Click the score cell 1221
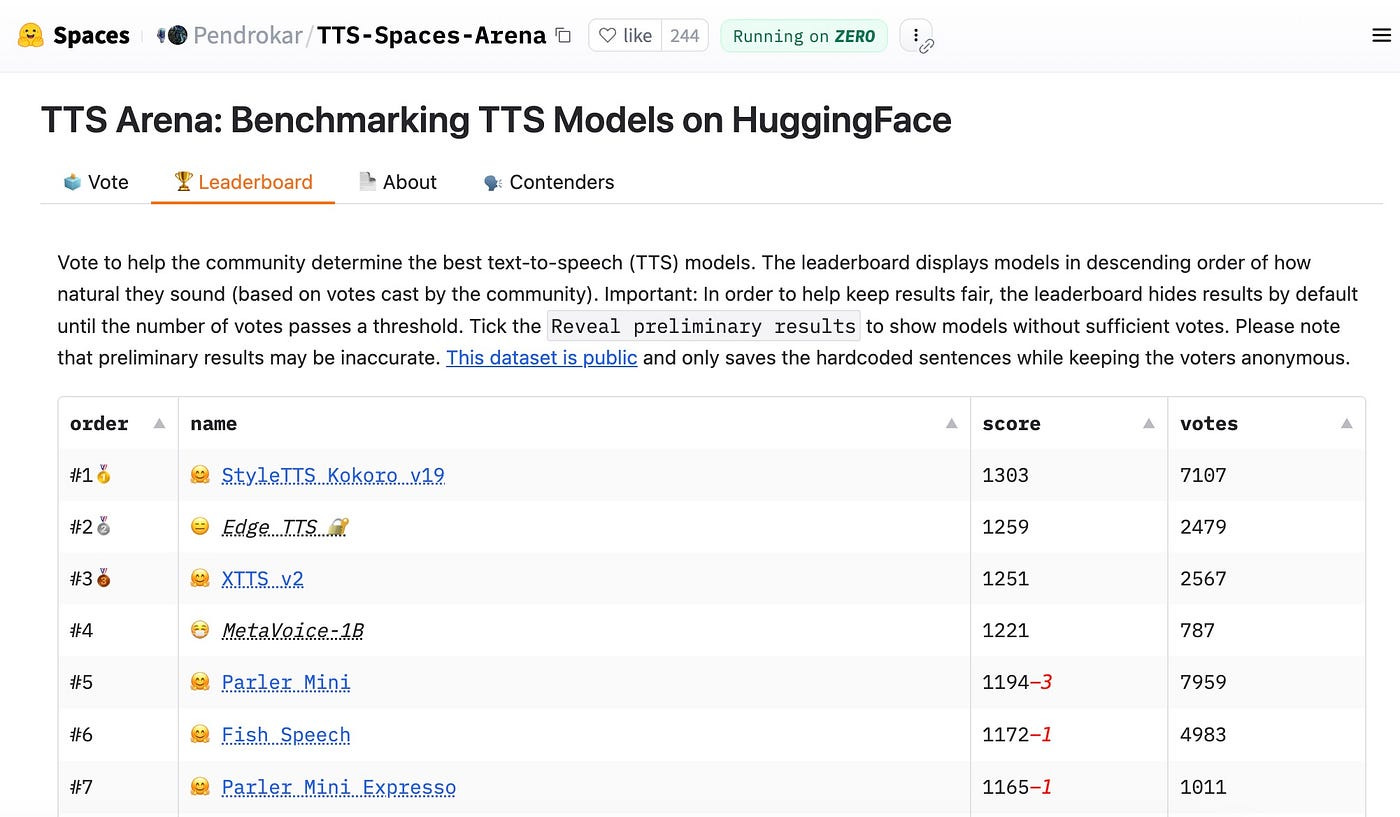 [x=1069, y=631]
